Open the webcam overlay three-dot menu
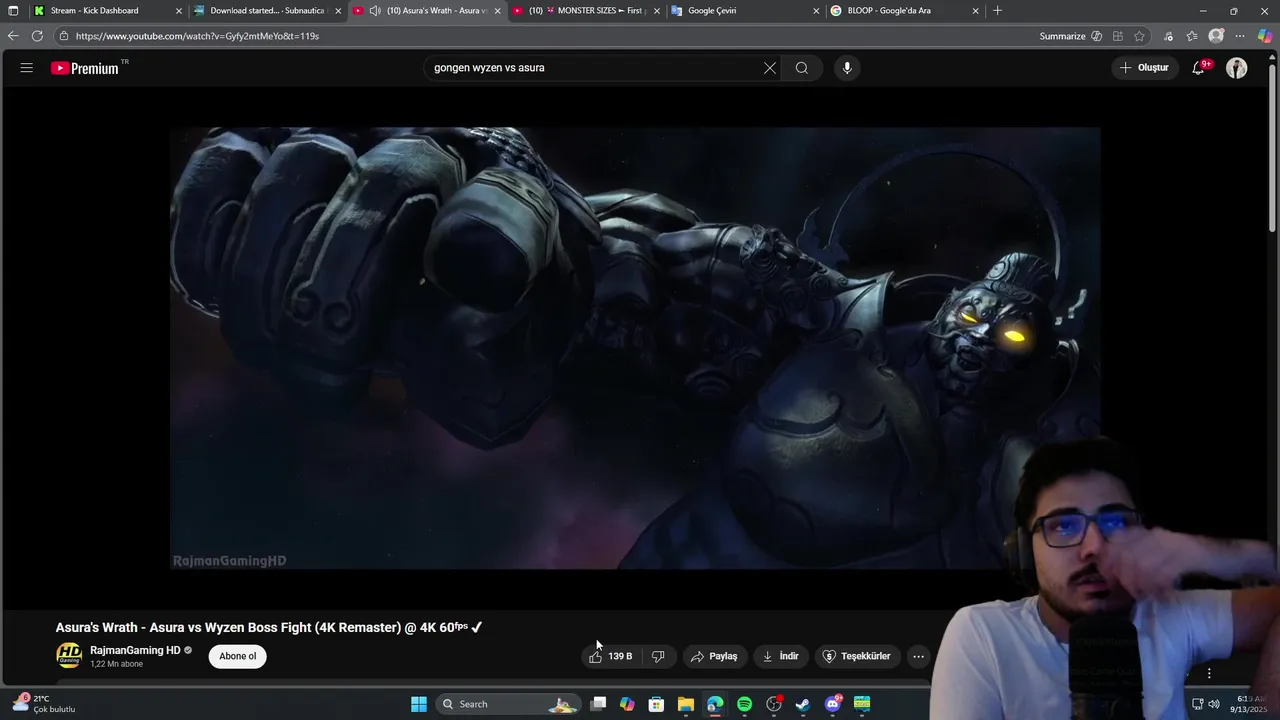This screenshot has width=1280, height=720. pos(1209,674)
